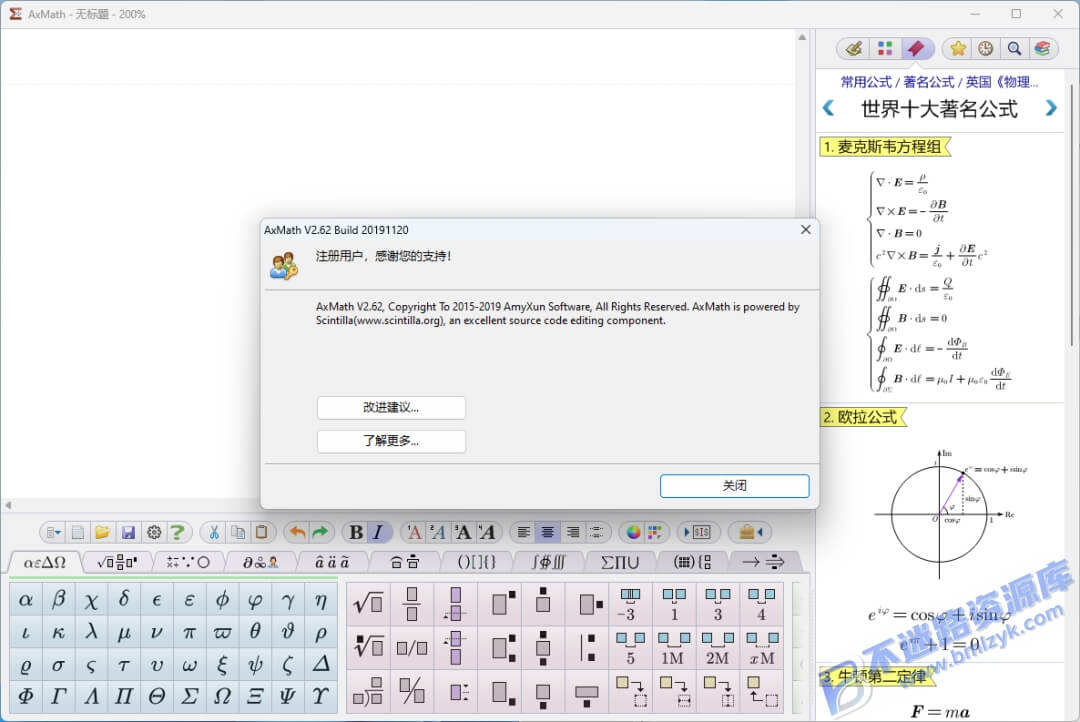Open the color wheel picker
This screenshot has width=1080, height=722.
(633, 533)
